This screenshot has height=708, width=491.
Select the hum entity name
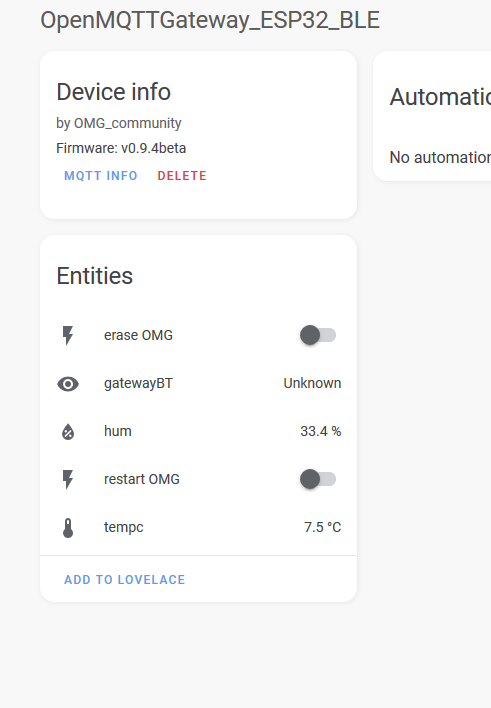coord(118,431)
